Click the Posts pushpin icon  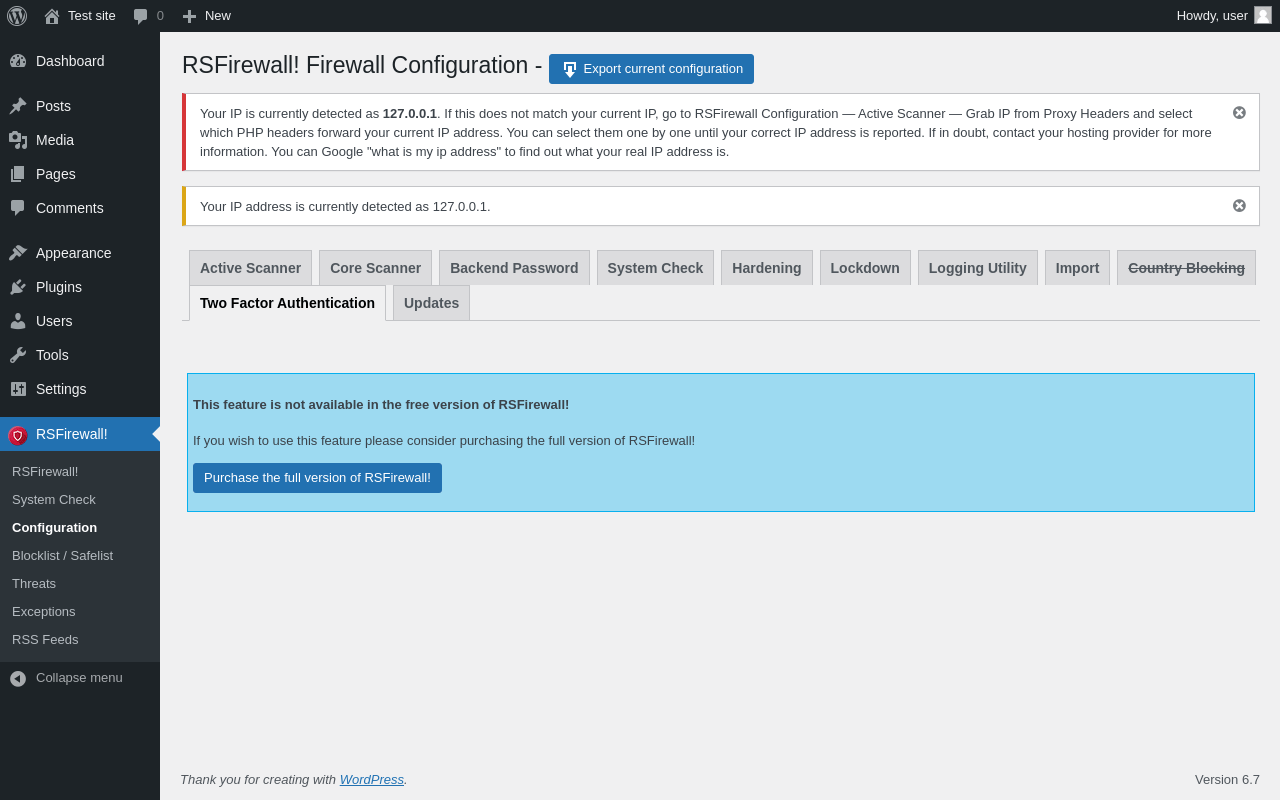coord(18,106)
